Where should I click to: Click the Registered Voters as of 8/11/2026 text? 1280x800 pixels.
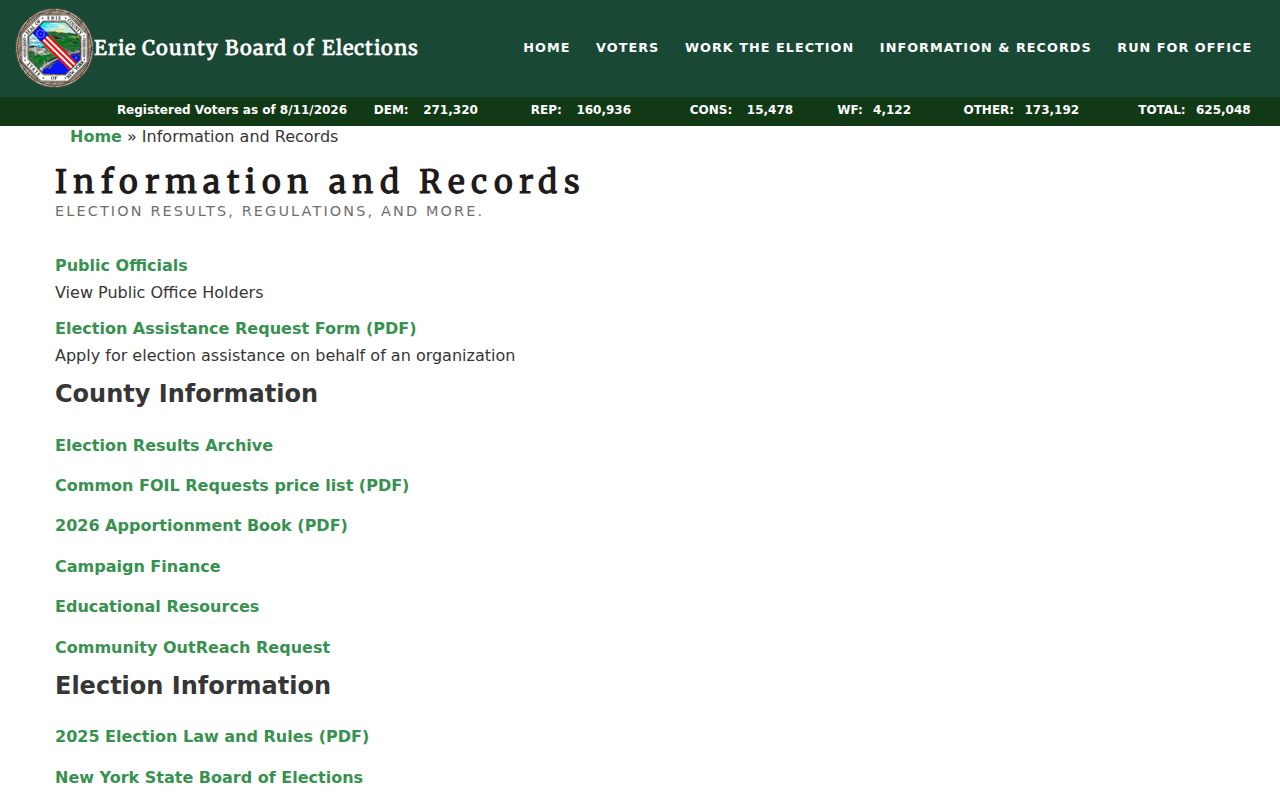coord(232,110)
